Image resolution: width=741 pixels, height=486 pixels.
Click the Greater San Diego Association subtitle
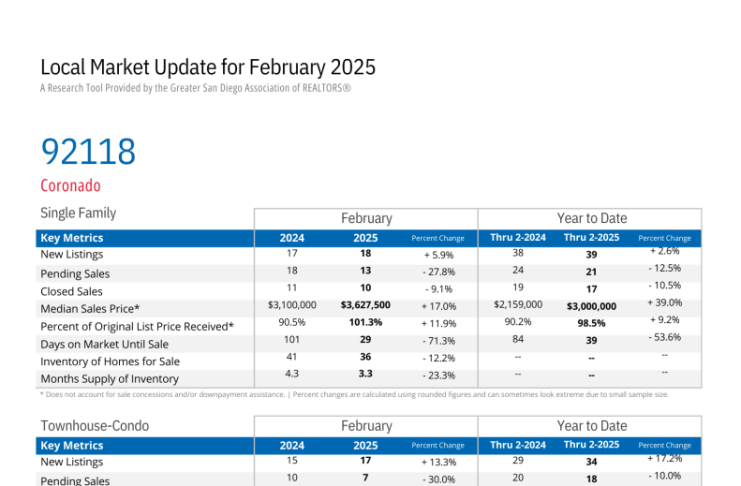pyautogui.click(x=195, y=89)
